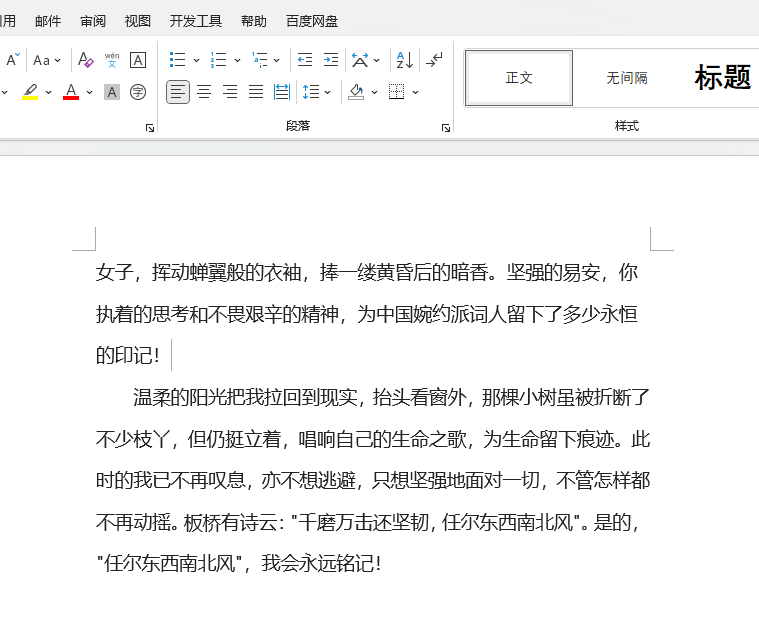759x617 pixels.
Task: Clear all formatting with eraser icon
Action: pyautogui.click(x=86, y=60)
